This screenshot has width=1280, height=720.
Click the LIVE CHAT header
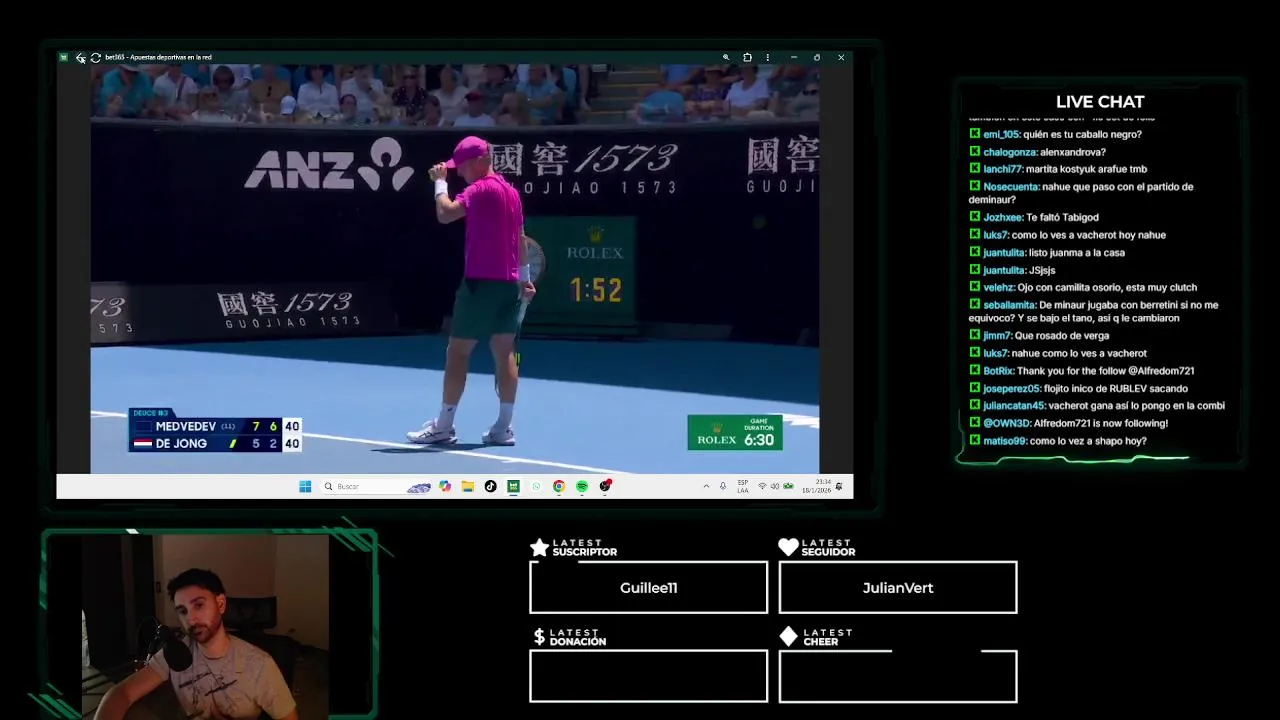(1100, 102)
